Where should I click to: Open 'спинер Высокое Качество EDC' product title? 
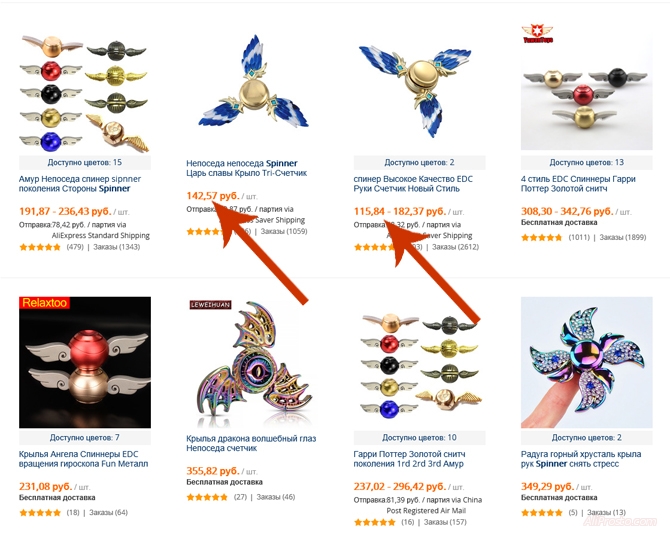(413, 184)
